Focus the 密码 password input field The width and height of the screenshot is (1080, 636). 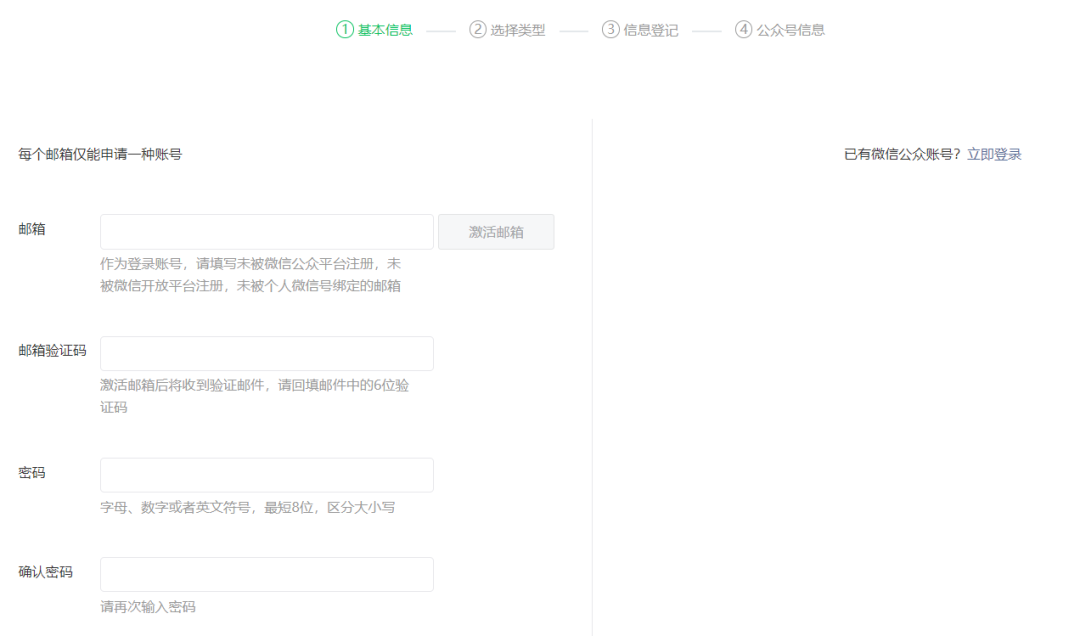267,475
